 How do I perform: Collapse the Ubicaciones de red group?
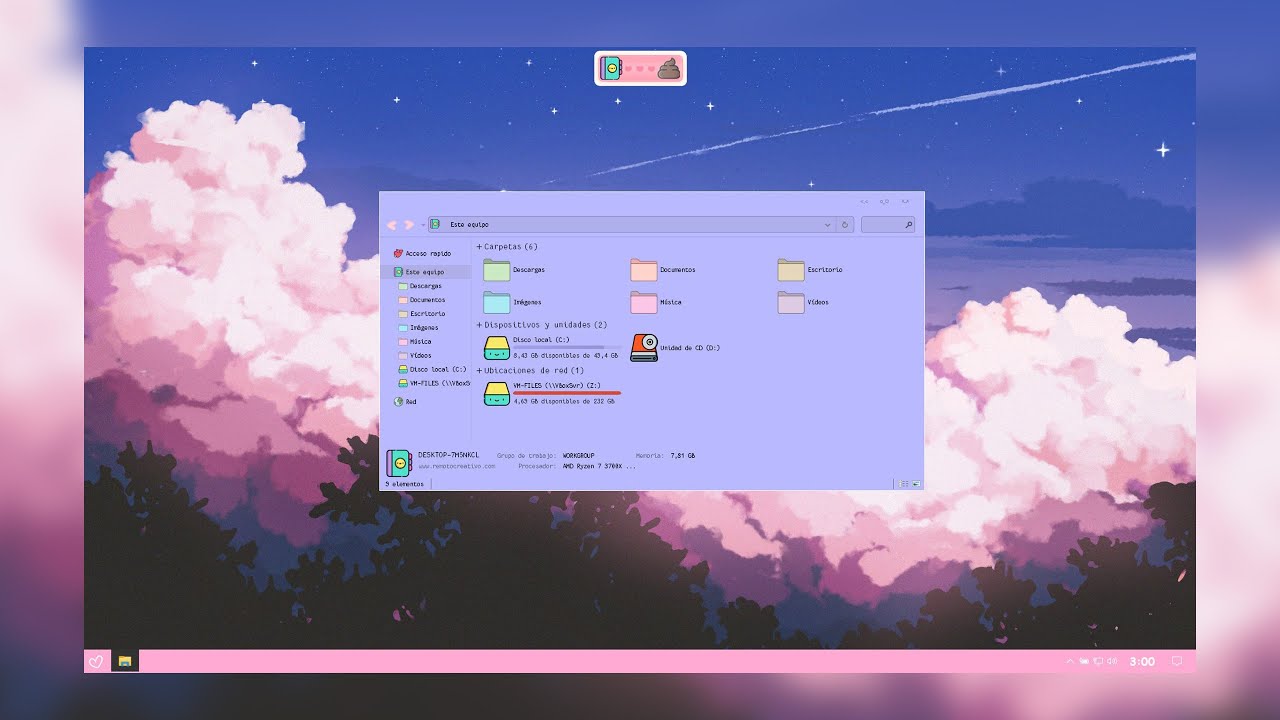tap(479, 371)
